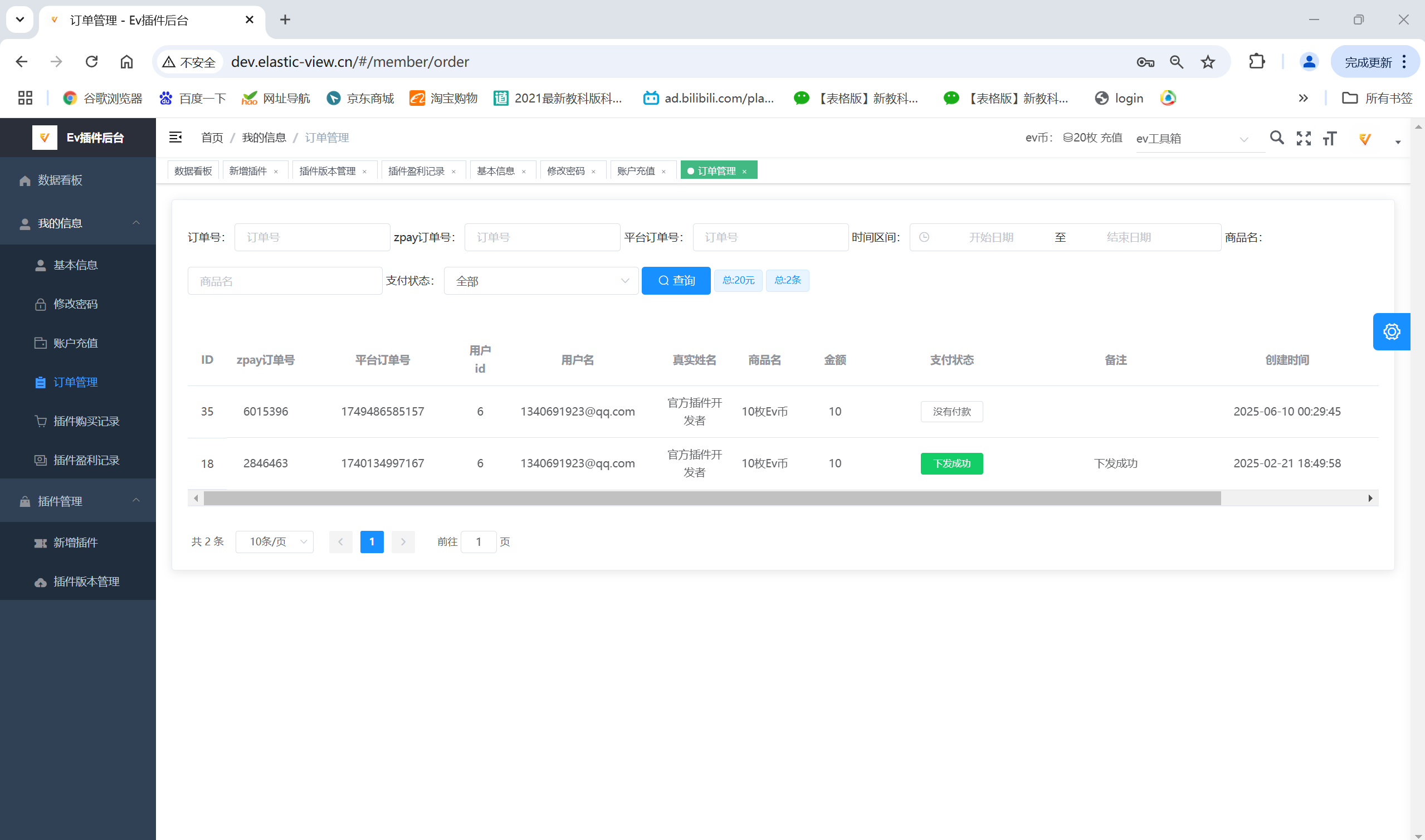Click the table's horizontal scrollbar thumb

coord(712,498)
